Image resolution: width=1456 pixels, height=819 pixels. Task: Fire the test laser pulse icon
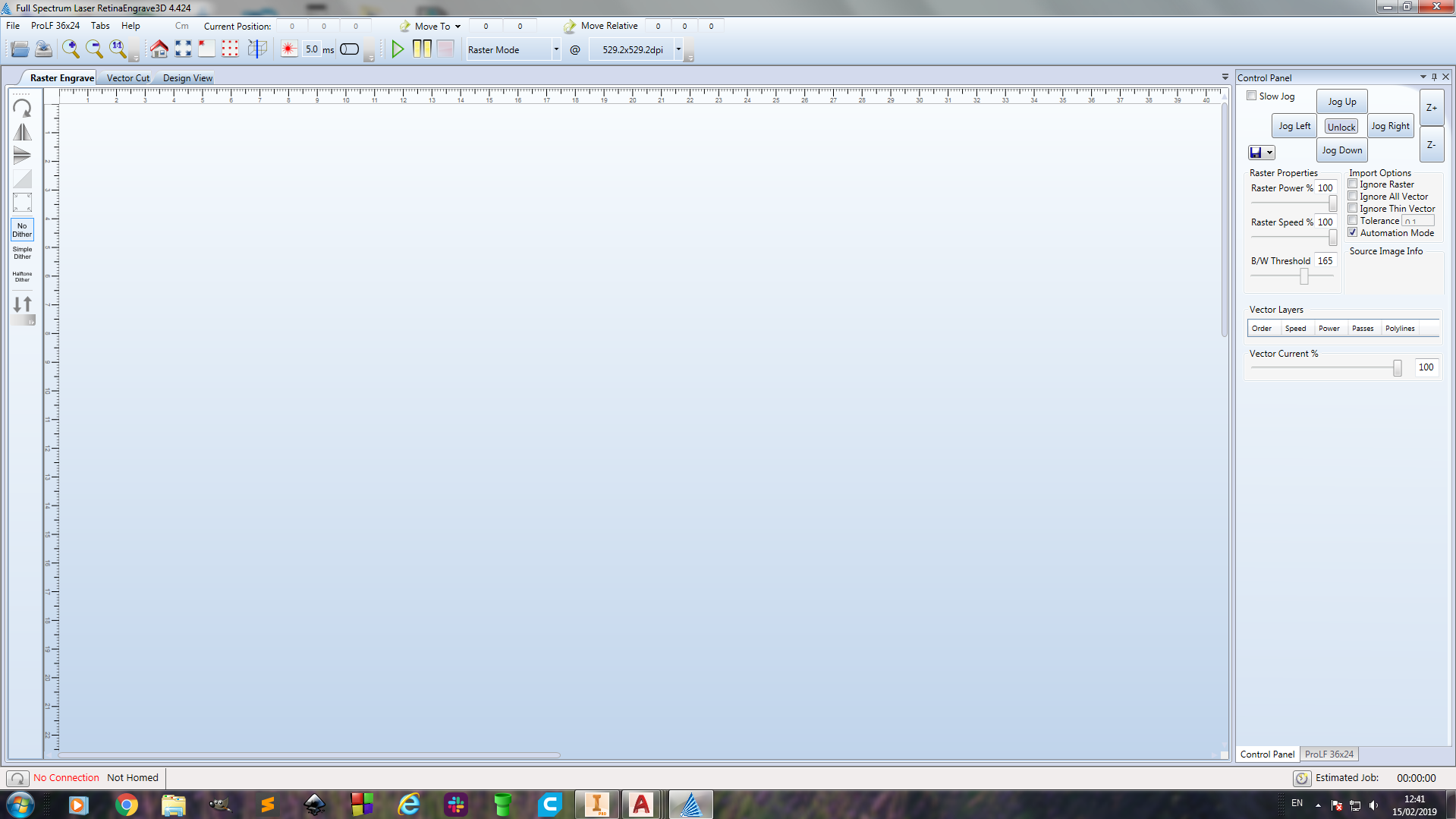click(289, 49)
